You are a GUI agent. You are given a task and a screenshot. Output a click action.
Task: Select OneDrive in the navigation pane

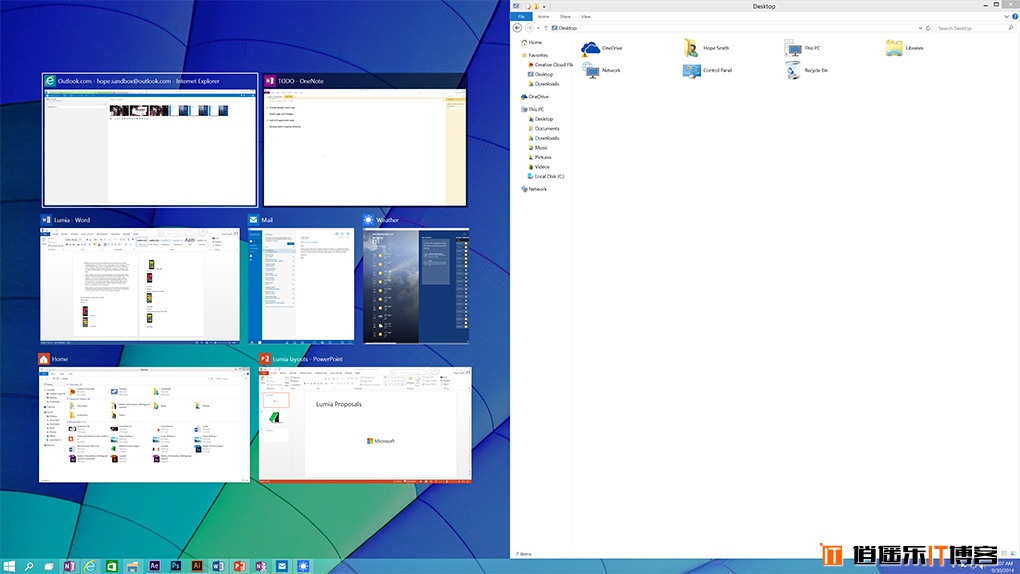[535, 96]
